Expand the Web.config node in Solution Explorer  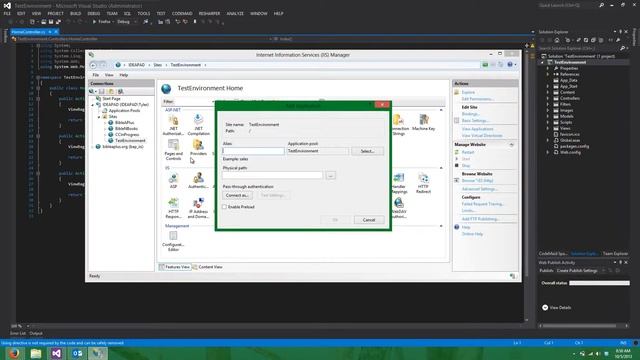[548, 152]
